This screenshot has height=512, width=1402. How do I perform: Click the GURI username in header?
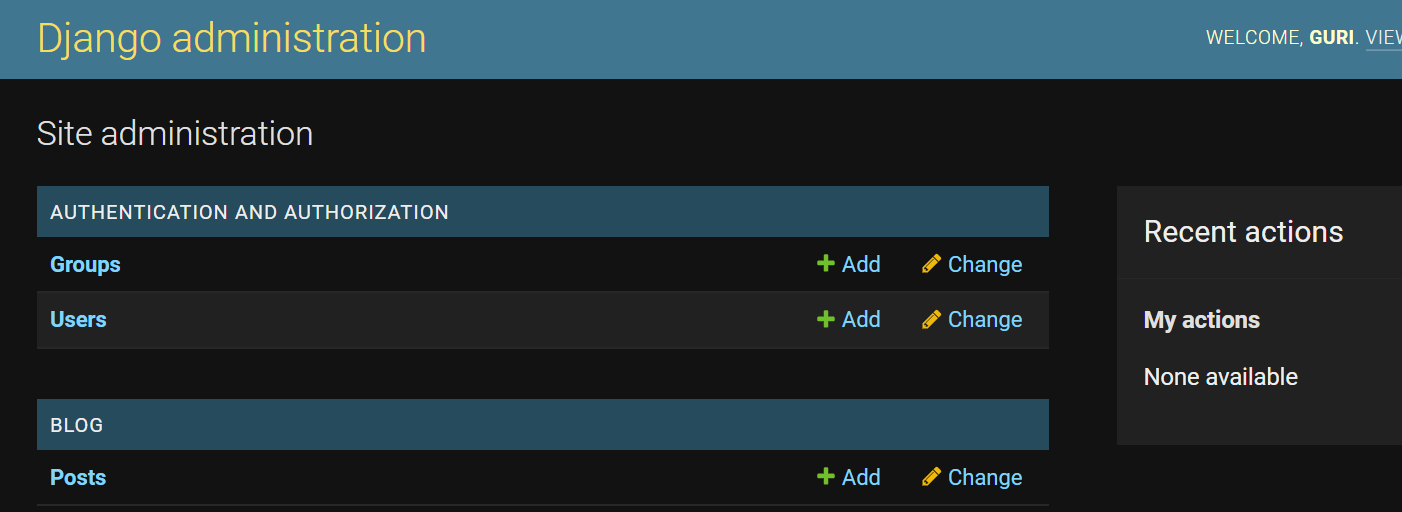coord(1331,38)
